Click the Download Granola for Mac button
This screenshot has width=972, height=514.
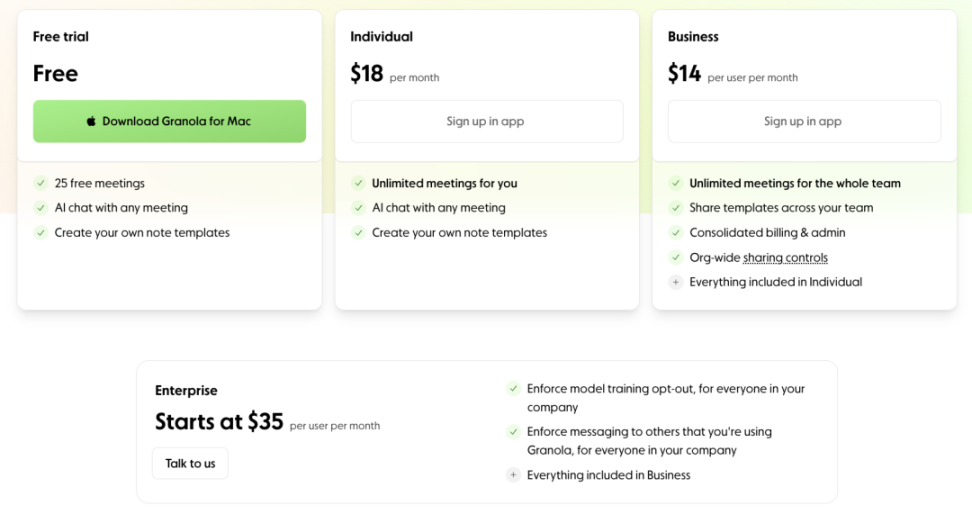point(169,122)
